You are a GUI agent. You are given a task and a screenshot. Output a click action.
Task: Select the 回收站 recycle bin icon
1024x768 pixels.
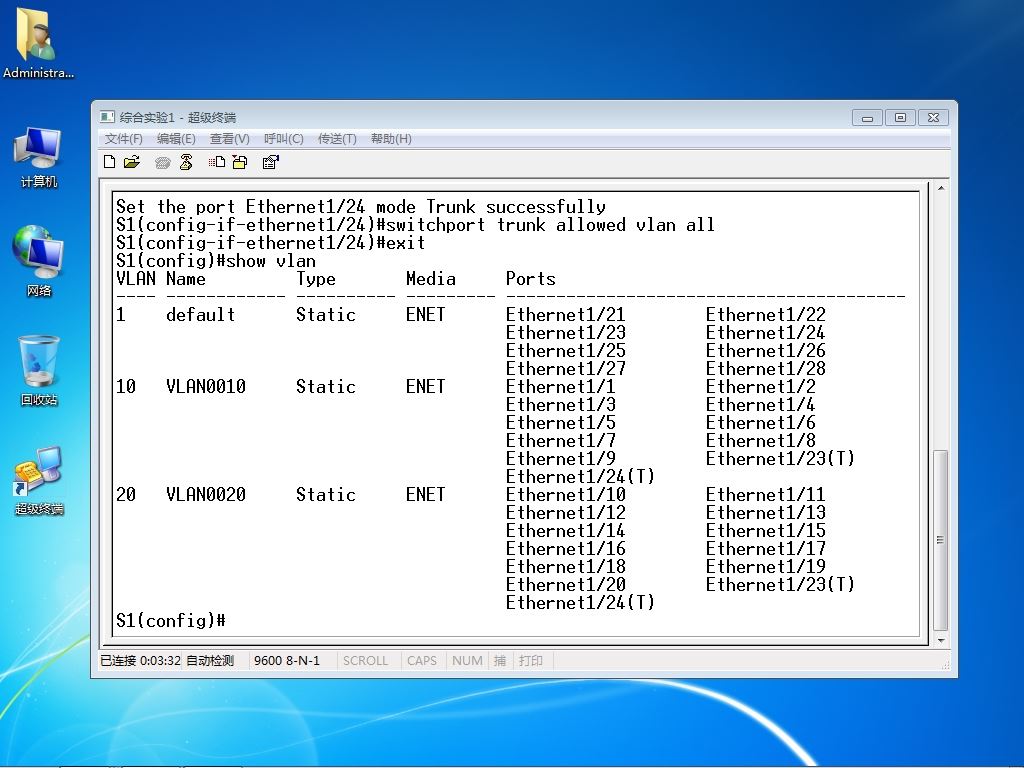point(39,370)
